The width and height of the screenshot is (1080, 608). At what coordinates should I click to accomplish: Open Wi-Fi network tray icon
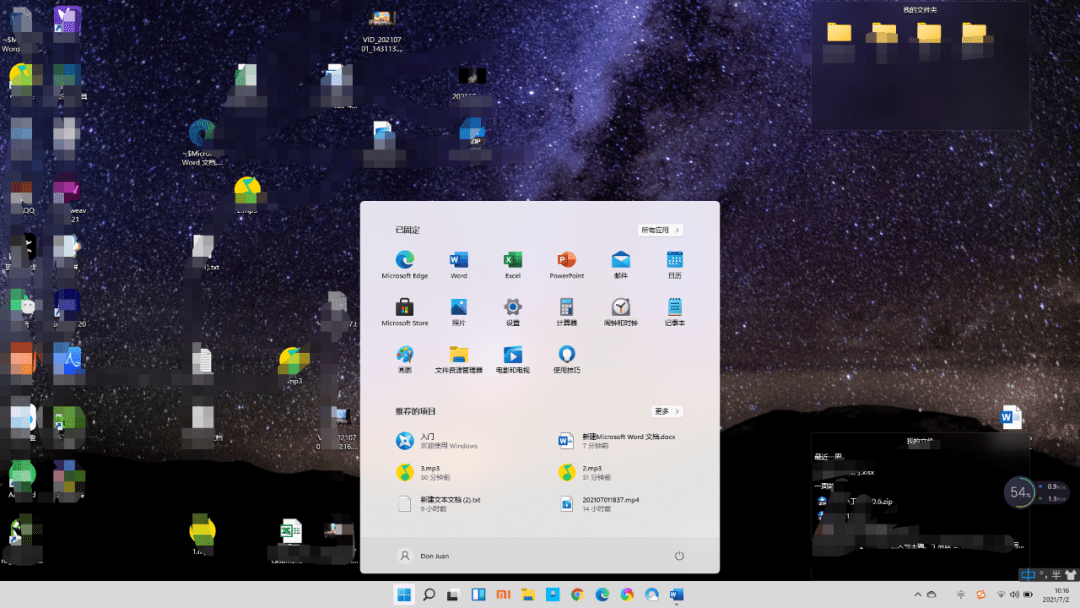(1001, 595)
